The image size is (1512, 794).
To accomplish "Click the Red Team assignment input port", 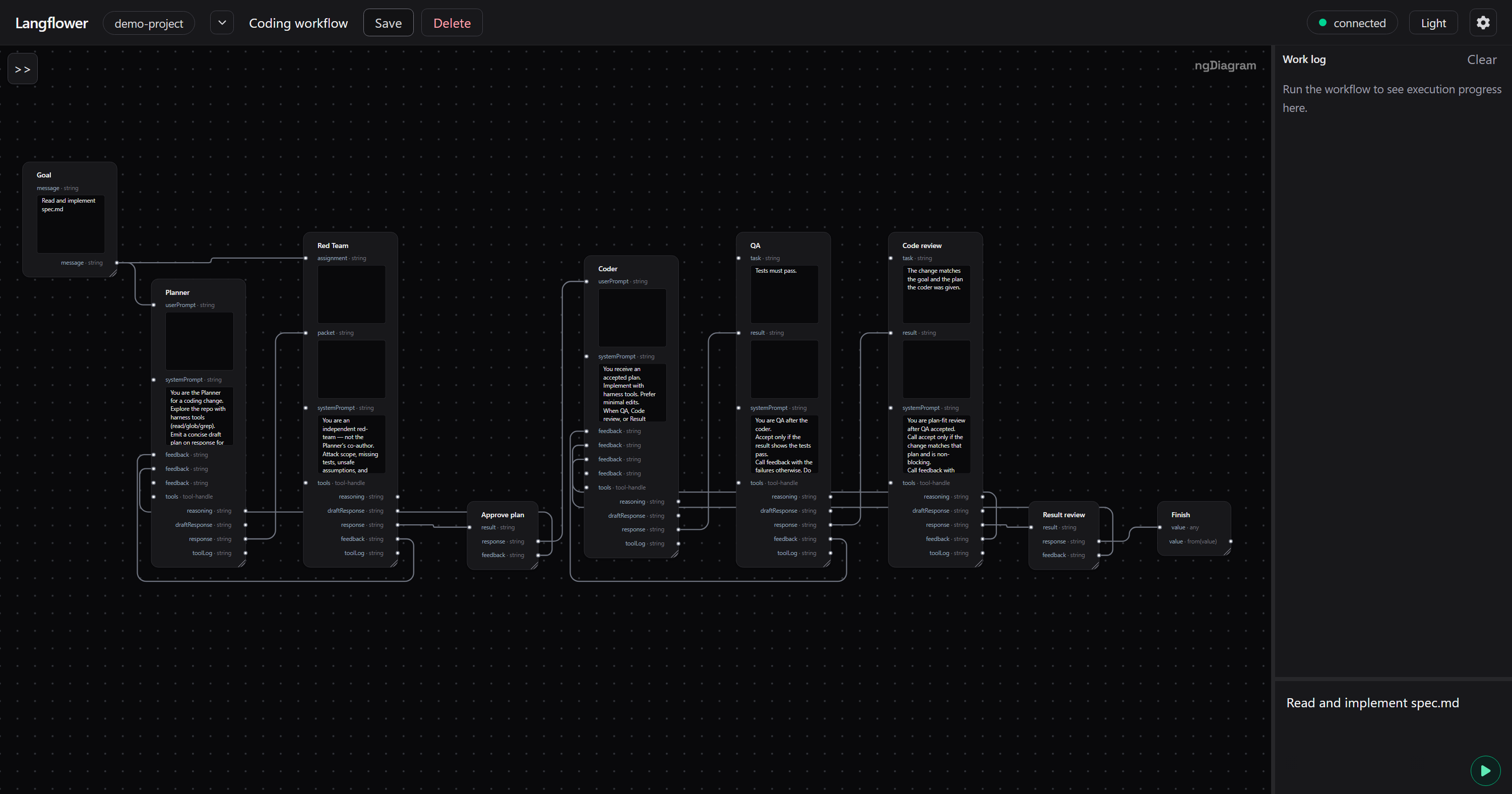I will click(306, 258).
